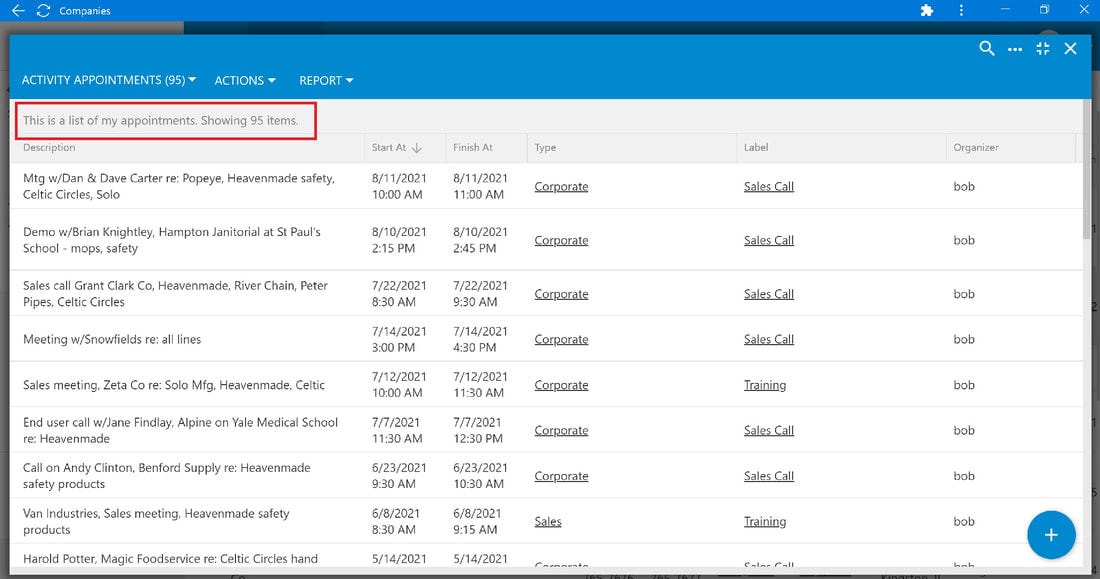Click the blue plus add button
Screen dimensions: 1100x579
coord(1051,535)
